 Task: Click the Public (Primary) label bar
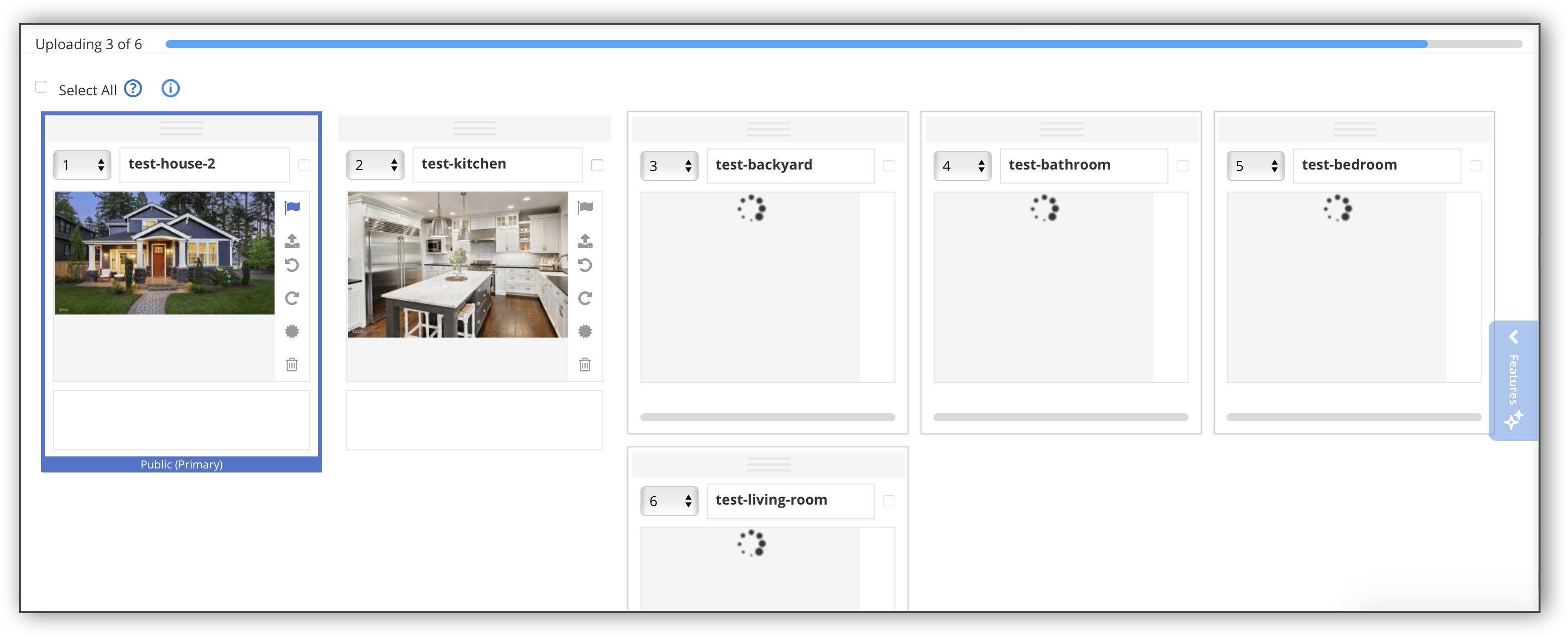[x=181, y=464]
